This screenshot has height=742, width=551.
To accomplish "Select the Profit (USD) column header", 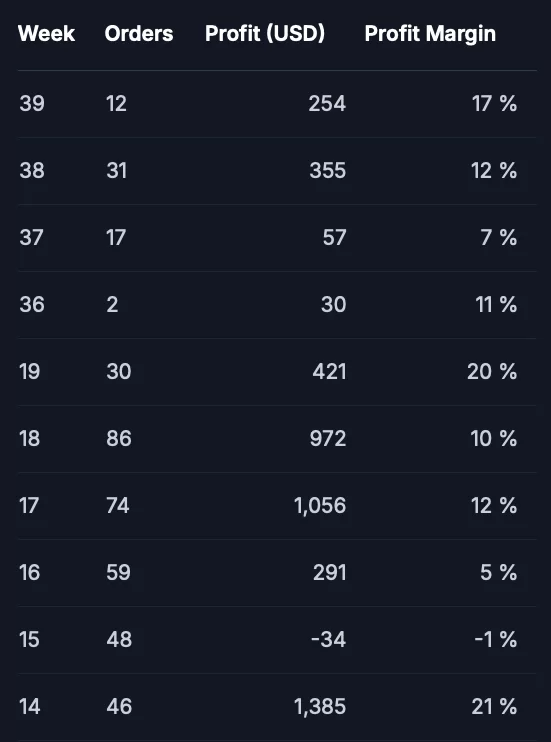I will pos(265,34).
